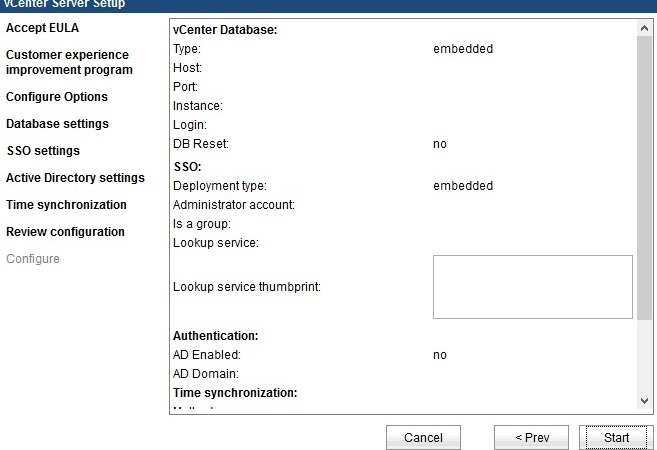Click the AD Enabled value no
This screenshot has width=657, height=450.
pyautogui.click(x=440, y=355)
